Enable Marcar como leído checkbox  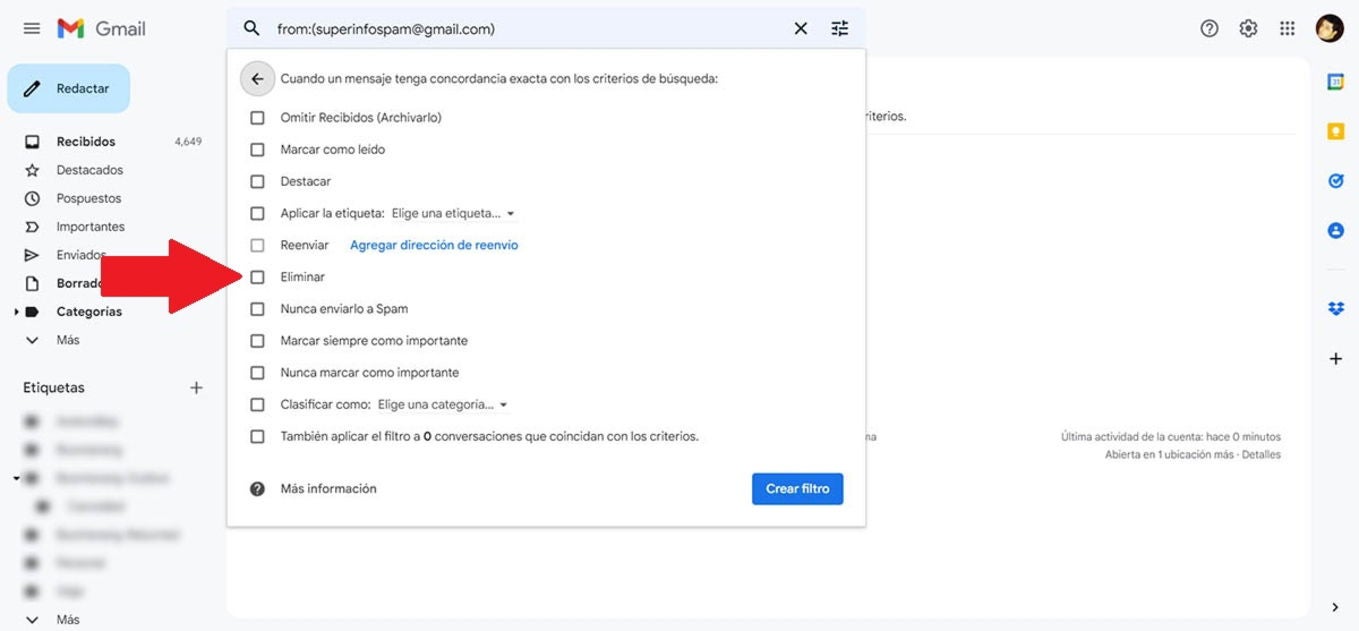[x=258, y=150]
